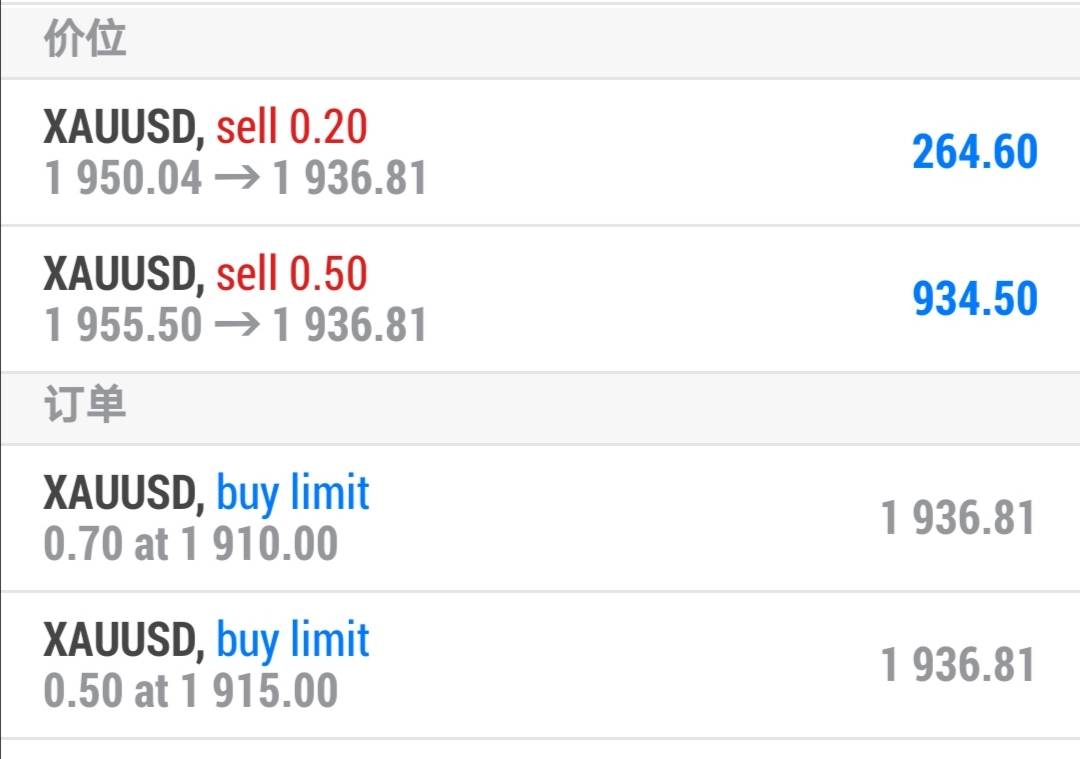Tap the 1 955.50 → 1 936.81 price line
The height and width of the screenshot is (759, 1080).
click(236, 326)
